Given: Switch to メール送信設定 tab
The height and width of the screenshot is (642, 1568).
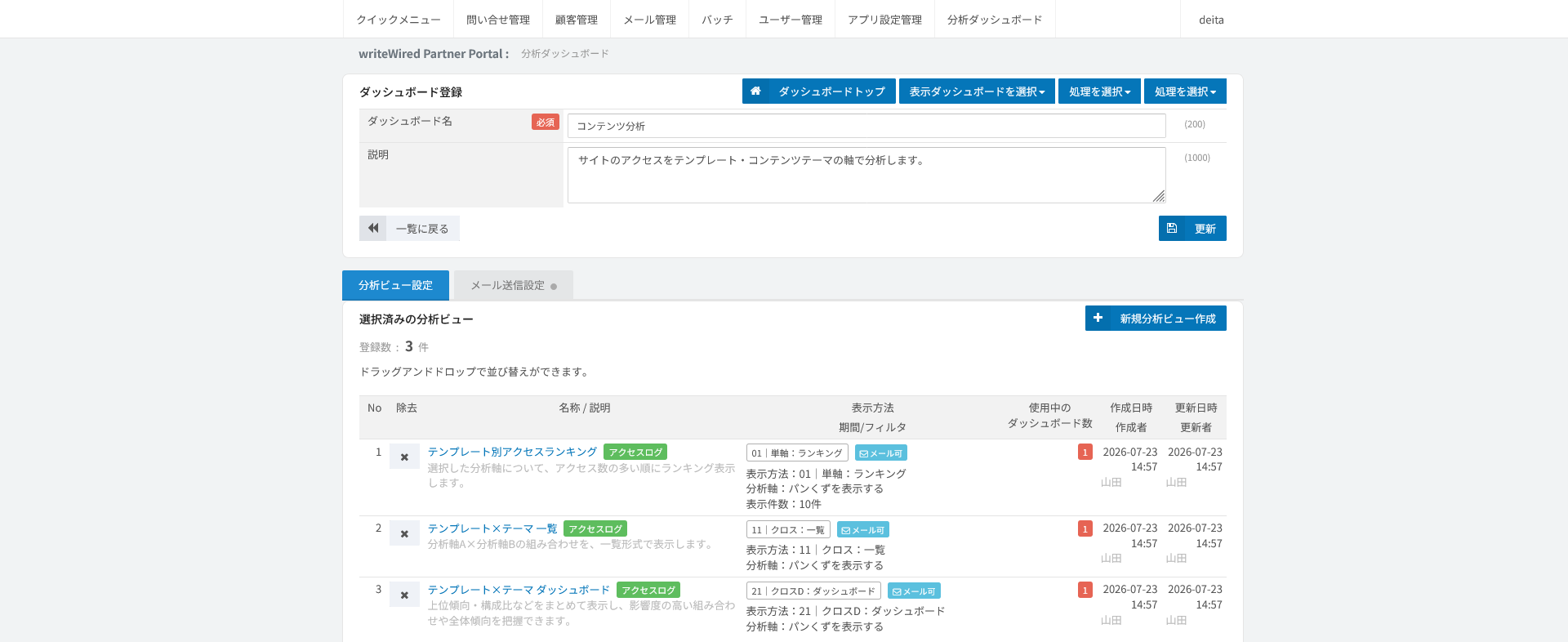Looking at the screenshot, I should [x=514, y=285].
